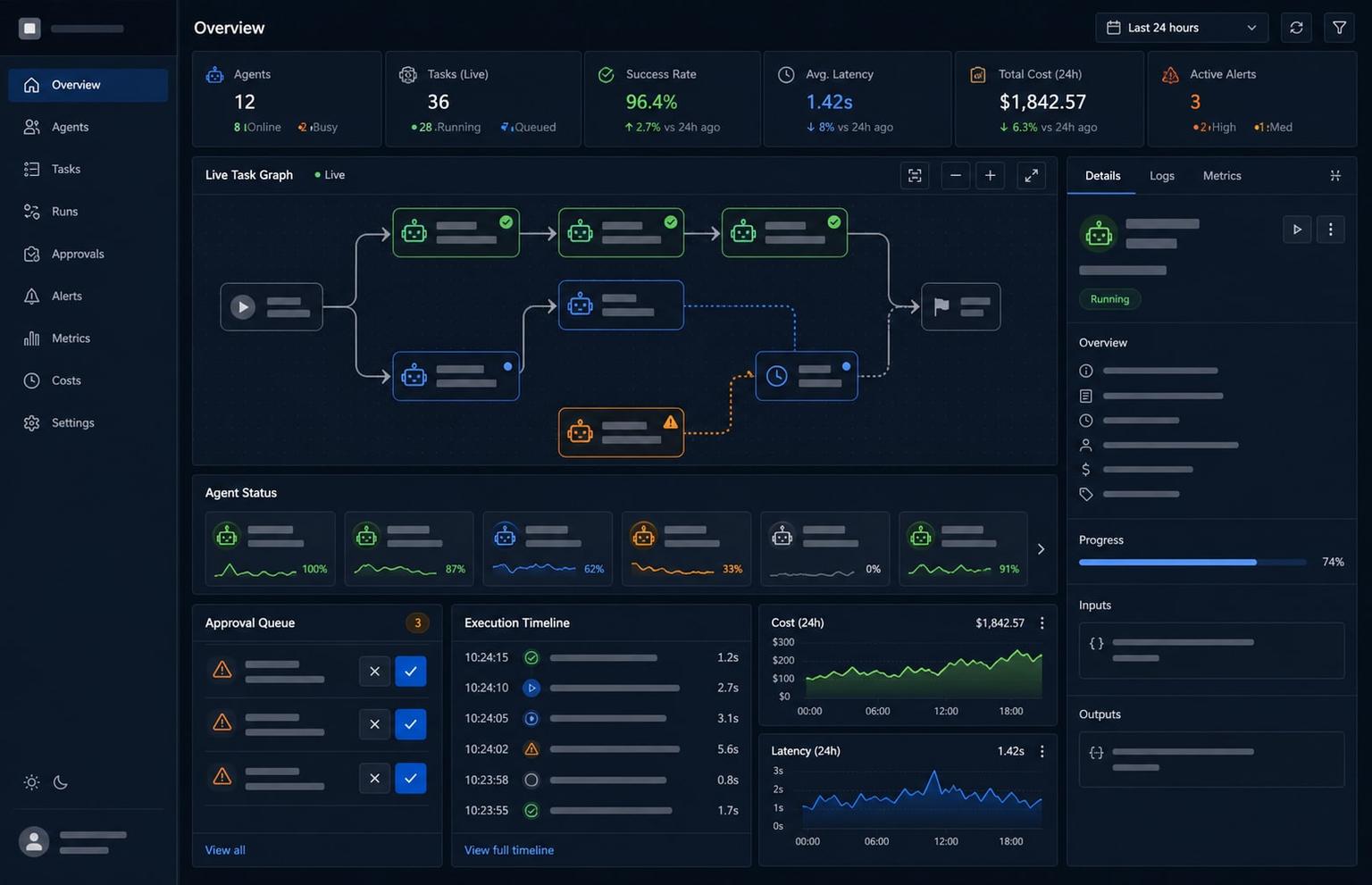Select the orange warning agent node
Image resolution: width=1372 pixels, height=885 pixels.
tap(621, 432)
